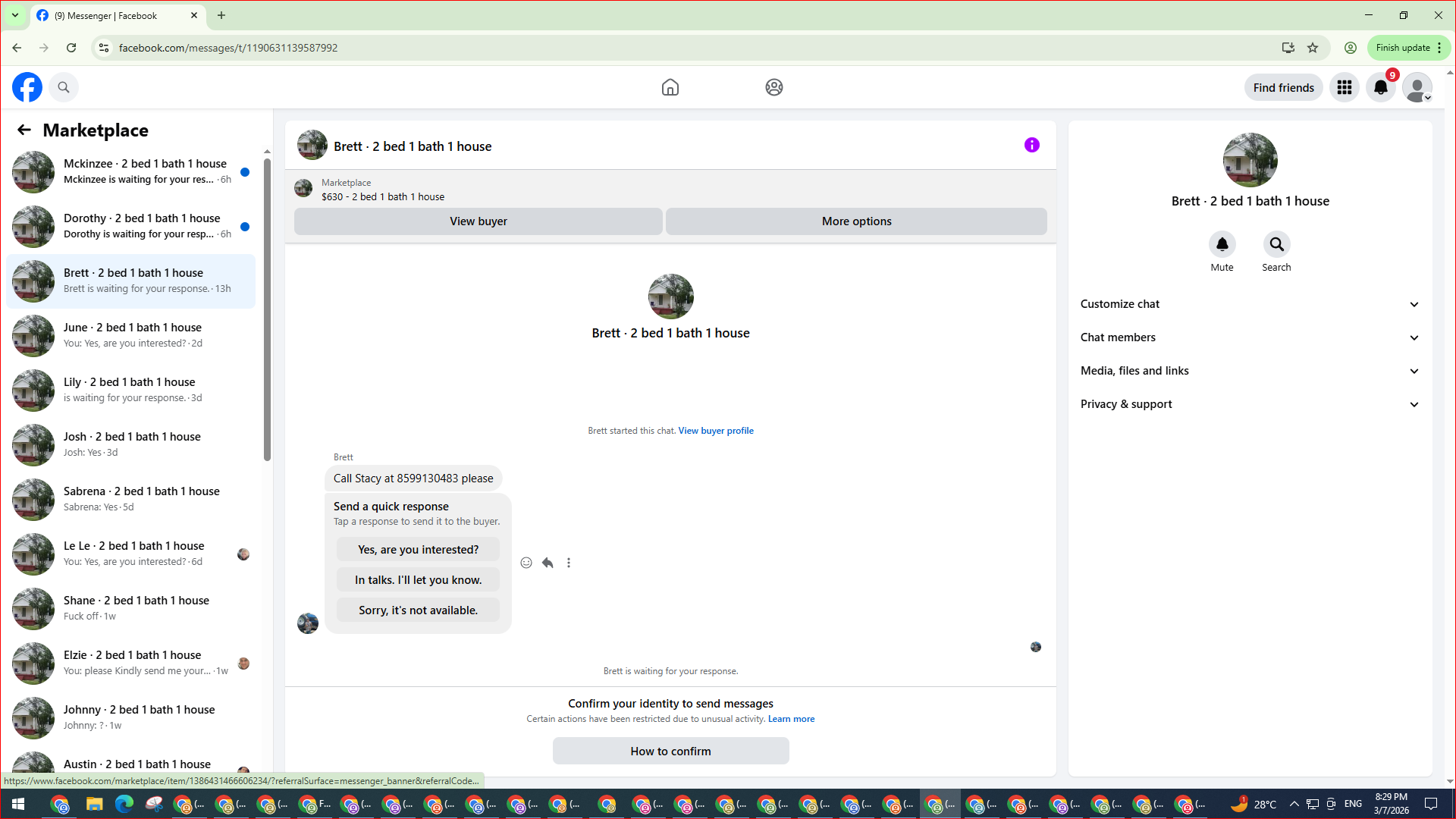Send quick response 'Yes, are you interested?'
Screen dimensions: 1456x819
(x=418, y=550)
